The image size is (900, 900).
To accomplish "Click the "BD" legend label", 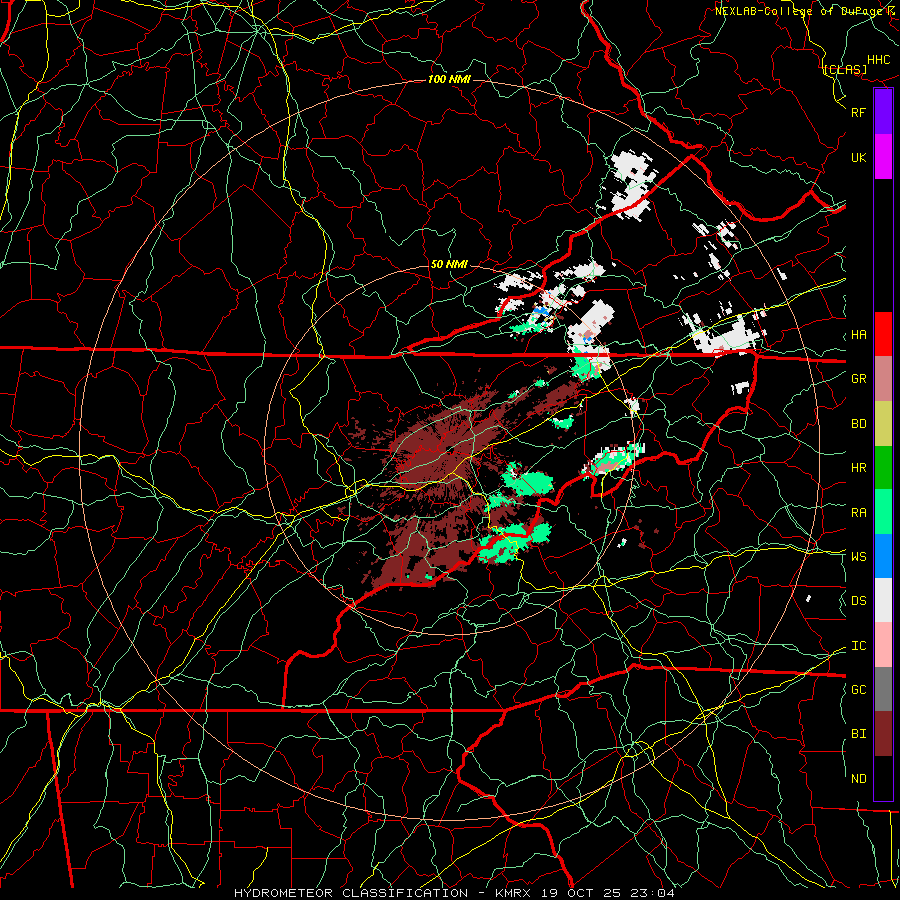I will 858,424.
